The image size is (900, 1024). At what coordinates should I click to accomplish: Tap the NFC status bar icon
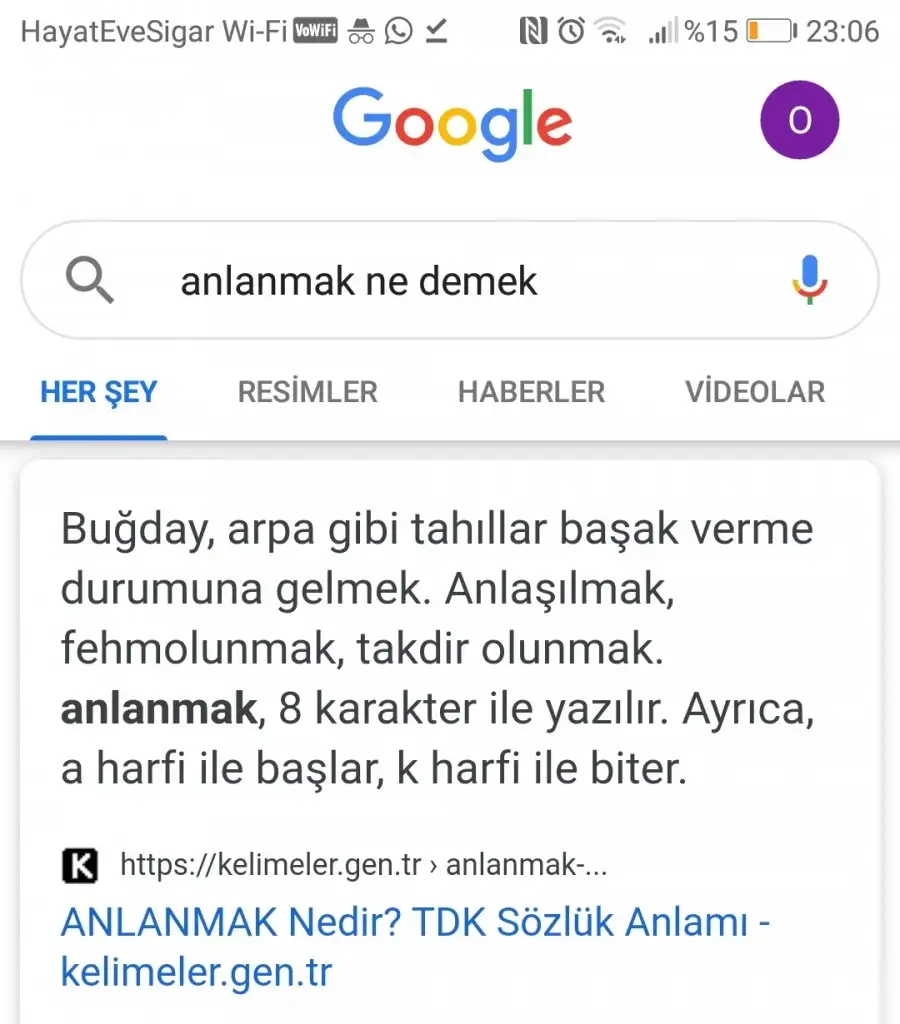pos(533,31)
